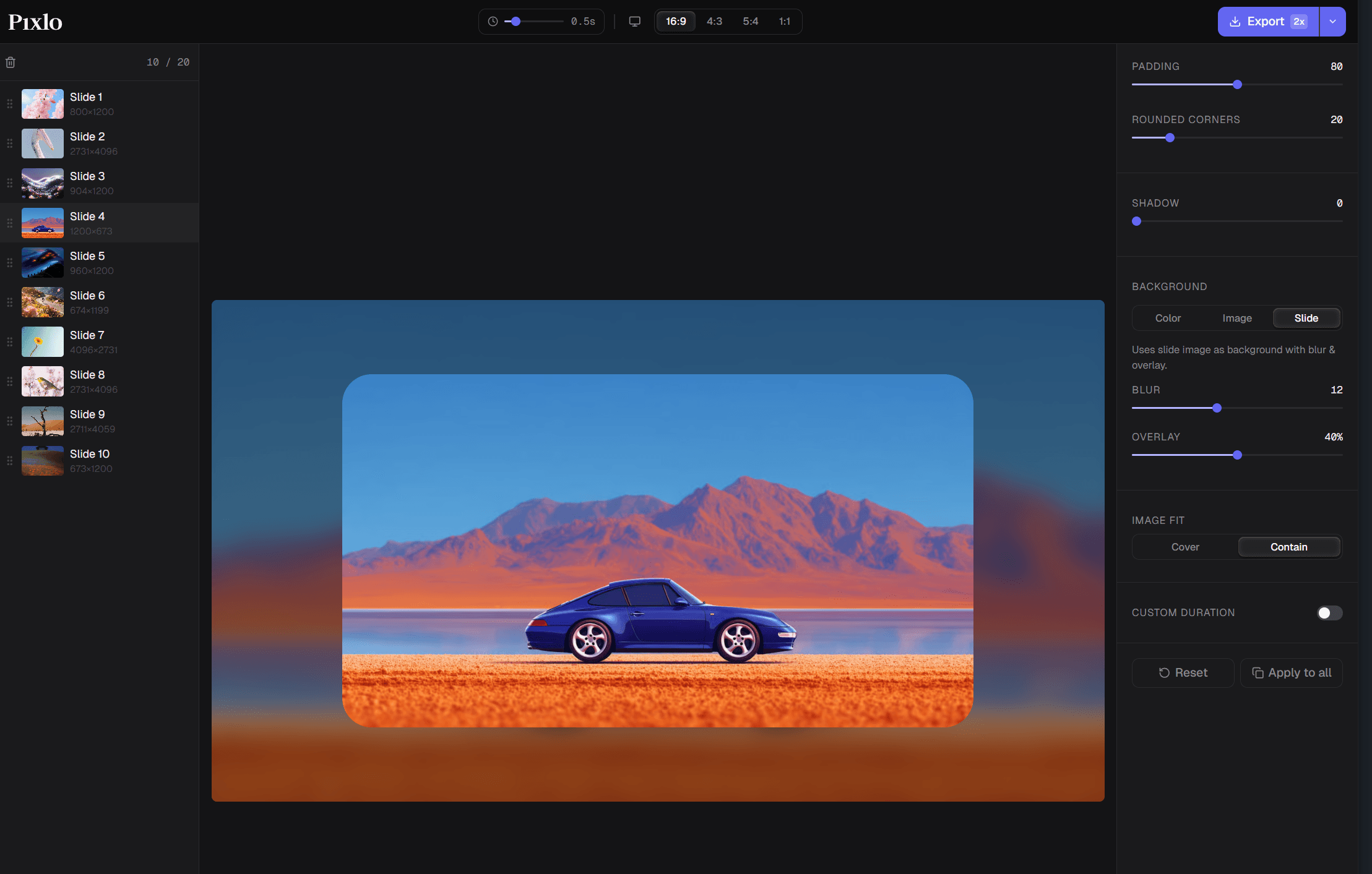Click the clock duration icon
Screen dimensions: 1372x874
493,22
